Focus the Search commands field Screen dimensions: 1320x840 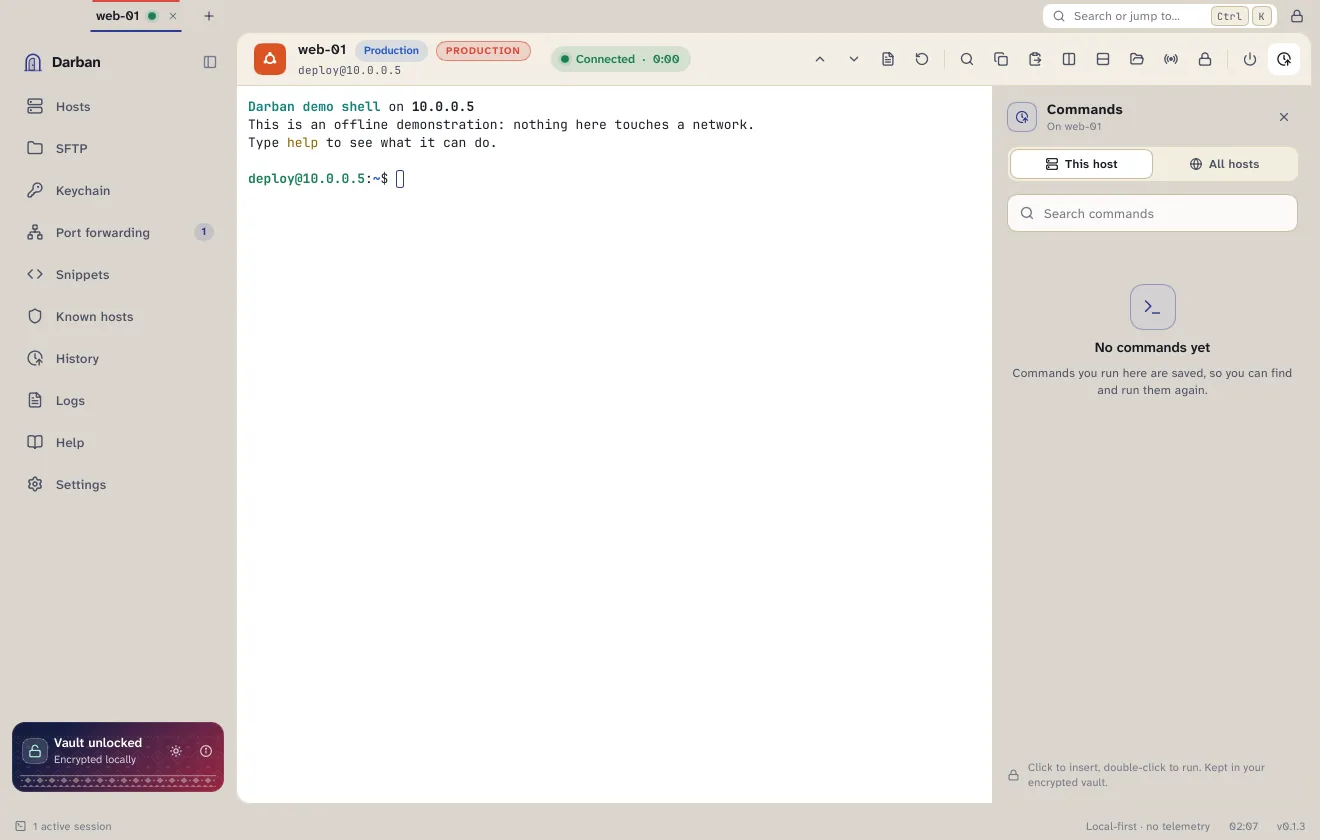[x=1152, y=213]
